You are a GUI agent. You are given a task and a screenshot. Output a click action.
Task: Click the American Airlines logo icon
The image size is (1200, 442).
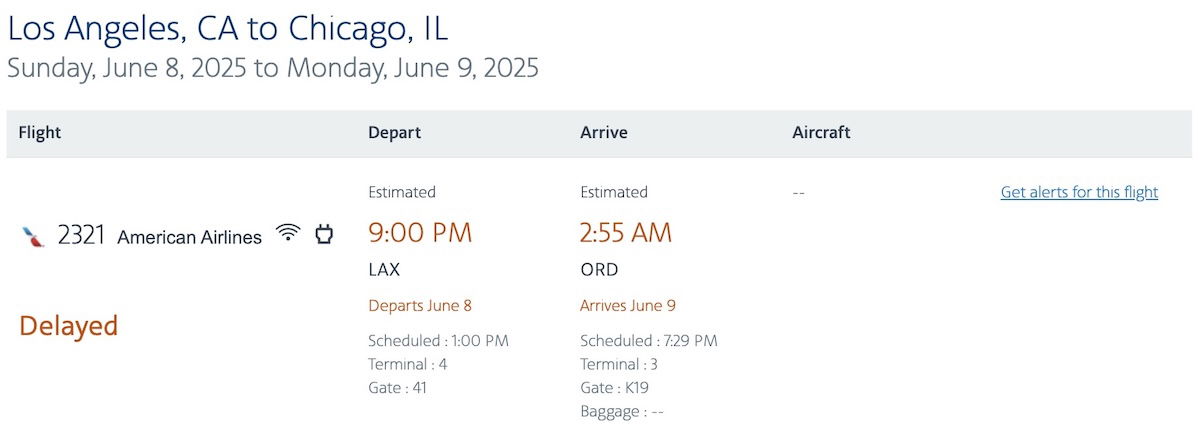click(x=33, y=237)
